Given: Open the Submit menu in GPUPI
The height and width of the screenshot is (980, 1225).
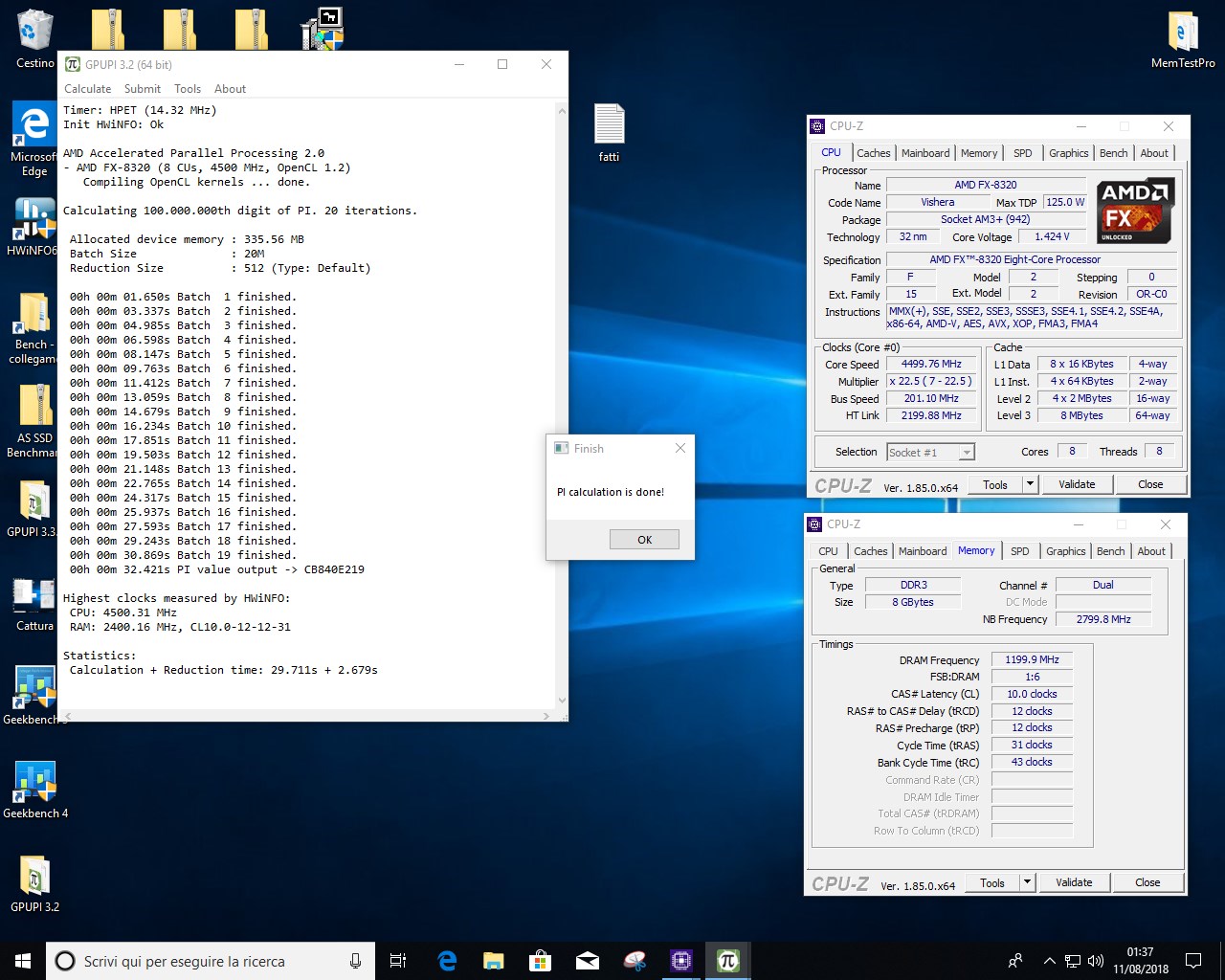Looking at the screenshot, I should pos(143,89).
